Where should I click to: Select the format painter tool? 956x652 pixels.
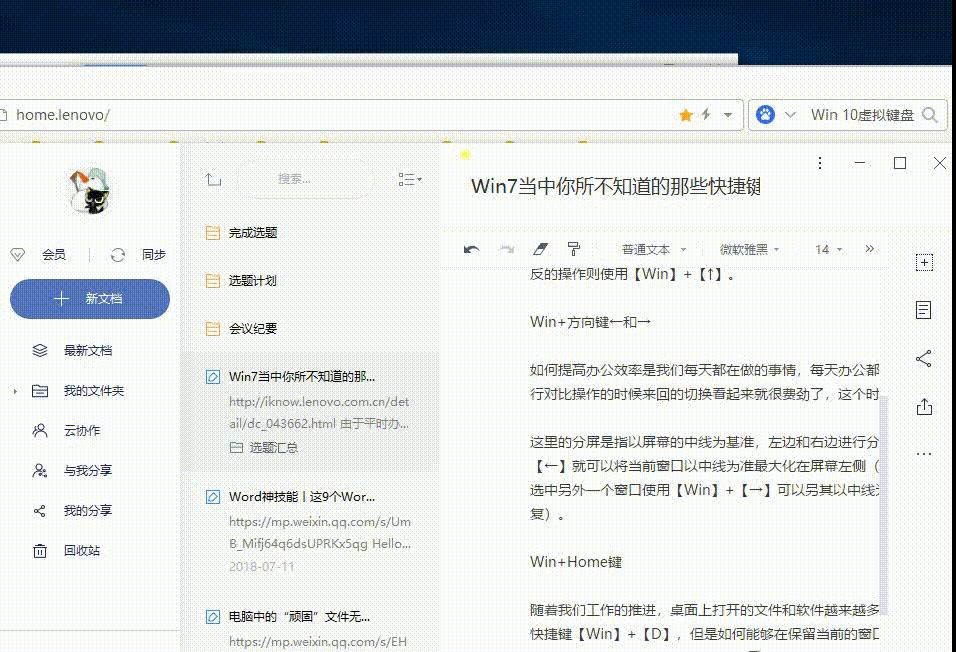tap(575, 249)
